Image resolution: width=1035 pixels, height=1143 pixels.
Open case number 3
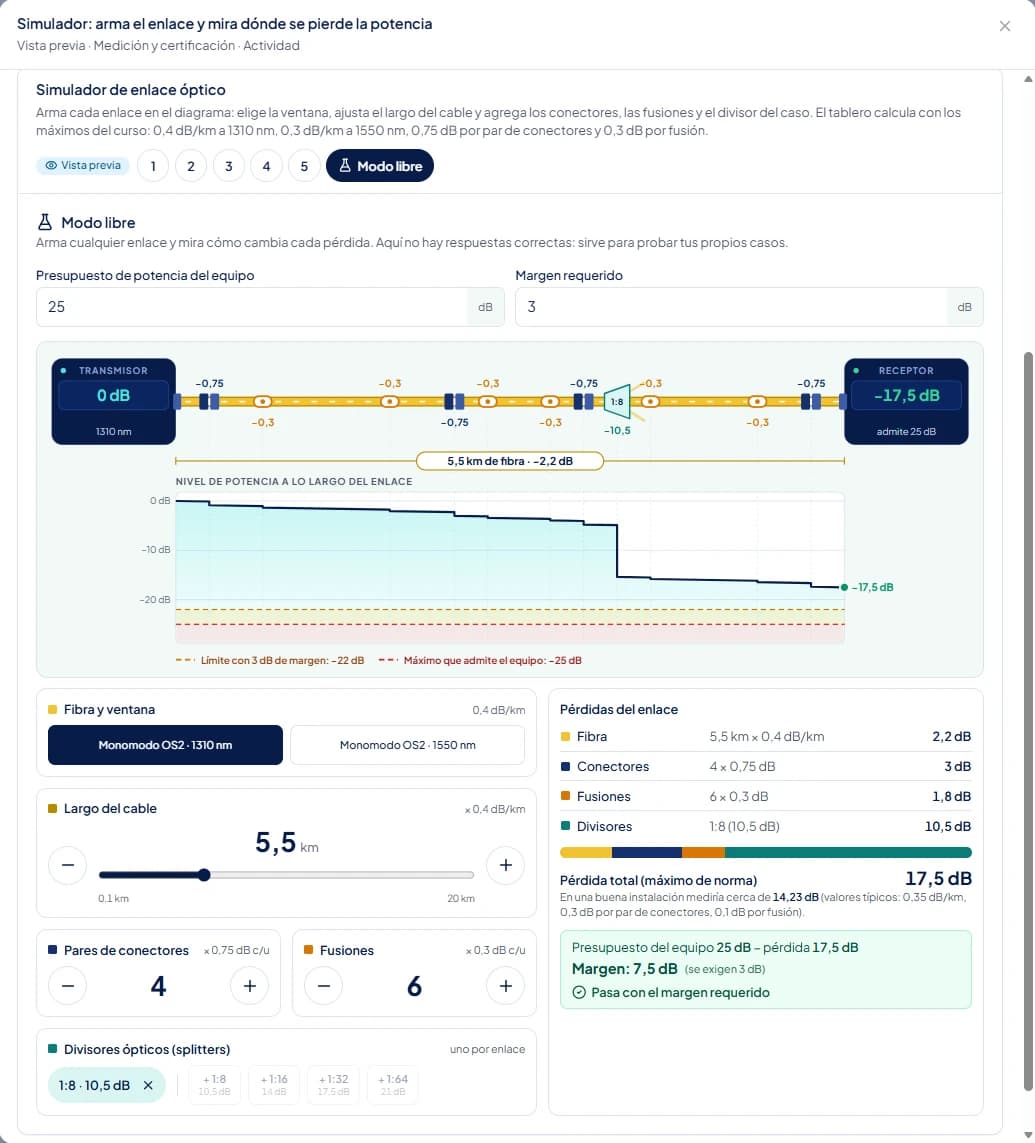(229, 166)
